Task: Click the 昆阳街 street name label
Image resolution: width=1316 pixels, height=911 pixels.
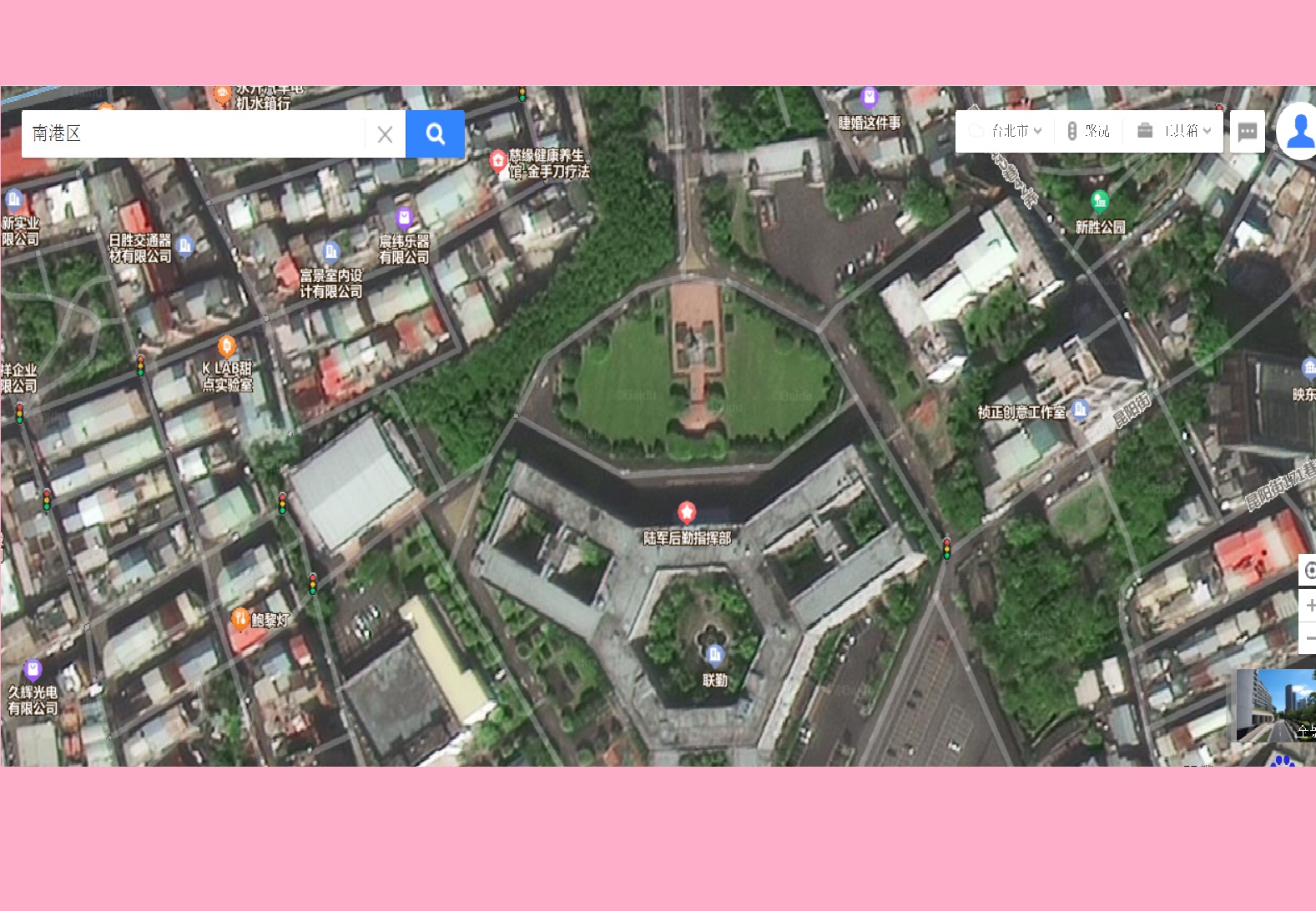Action: tap(1132, 409)
